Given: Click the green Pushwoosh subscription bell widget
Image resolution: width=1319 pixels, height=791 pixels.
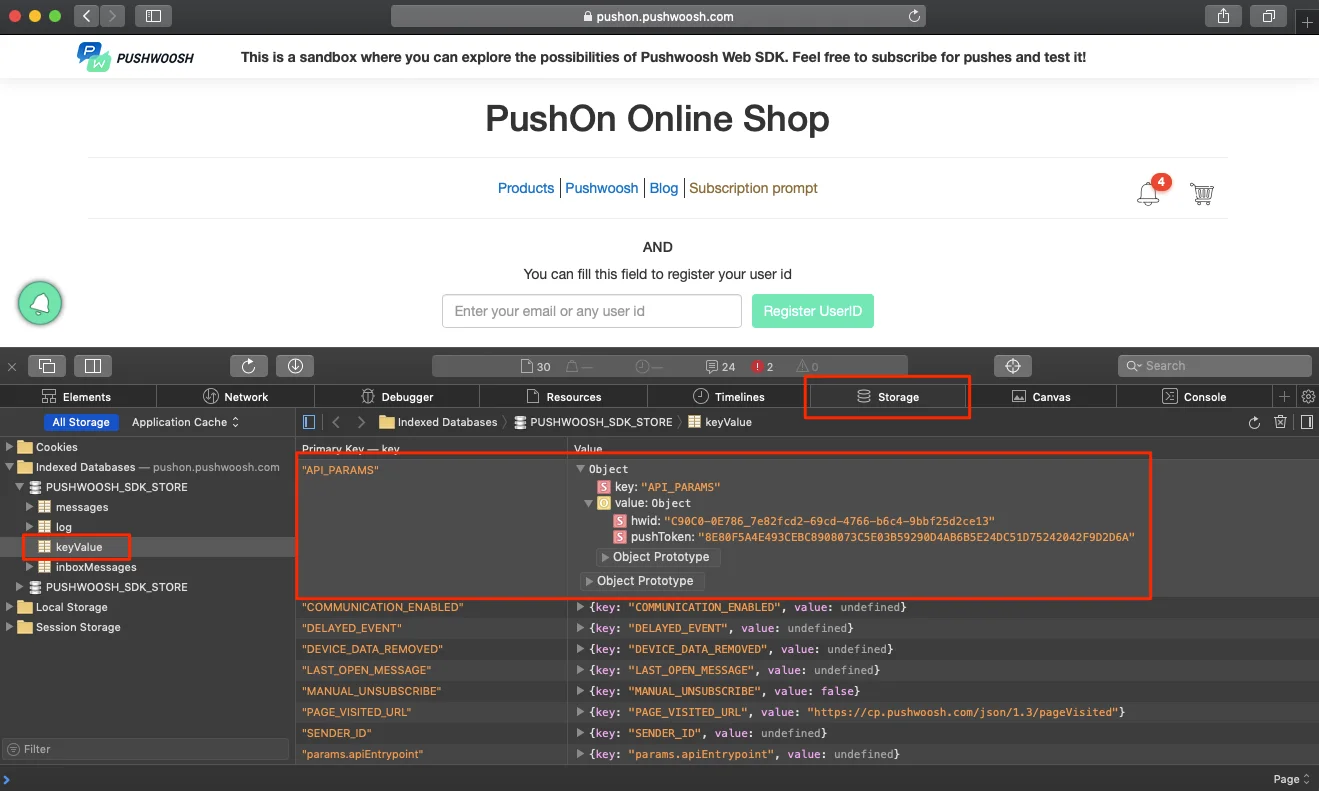Looking at the screenshot, I should tap(40, 302).
